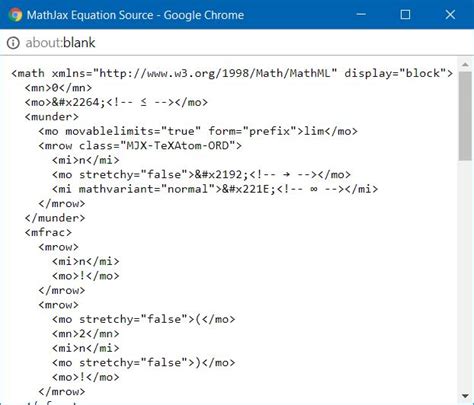Click the vertical scrollbar thumb
Viewport: 474px width, 405px height.
(x=465, y=116)
